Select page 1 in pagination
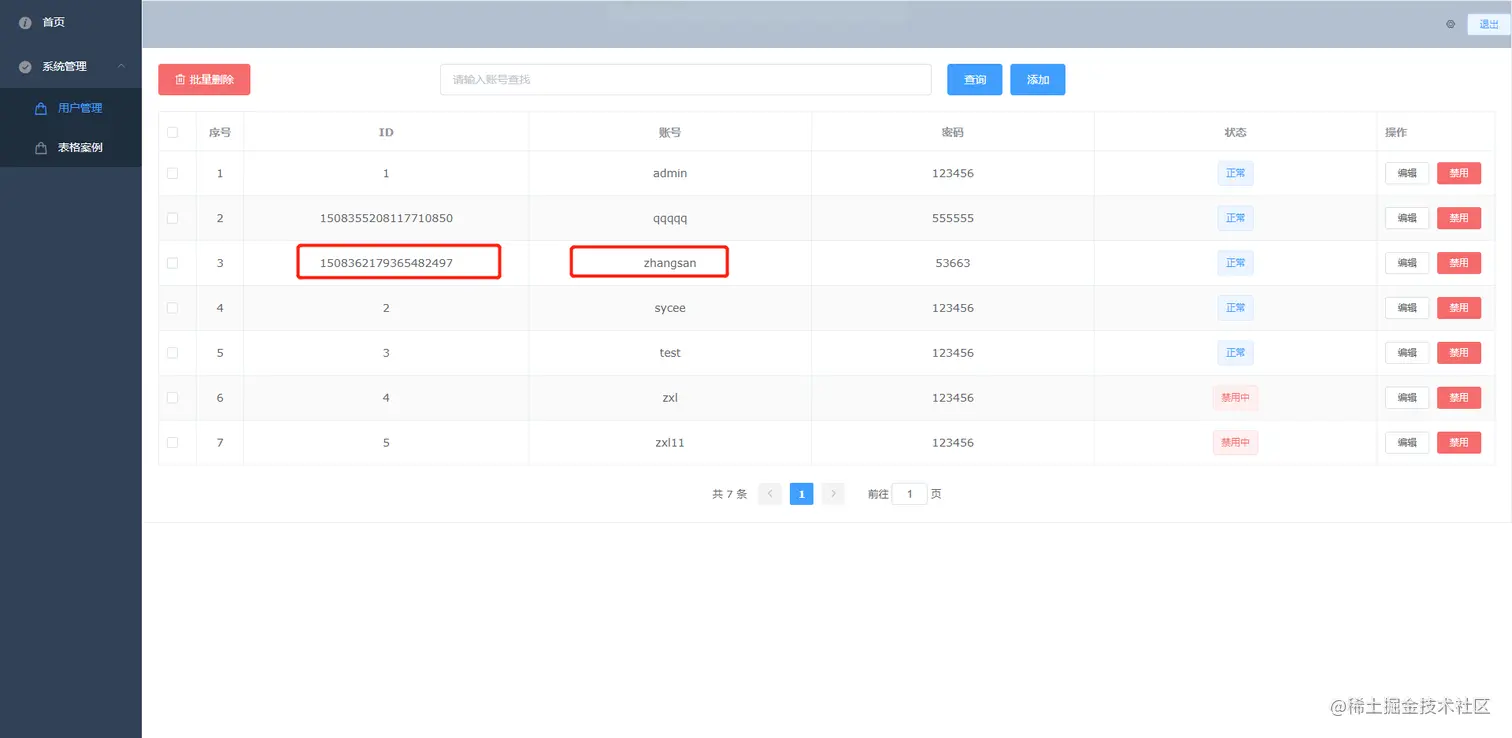 [x=801, y=494]
